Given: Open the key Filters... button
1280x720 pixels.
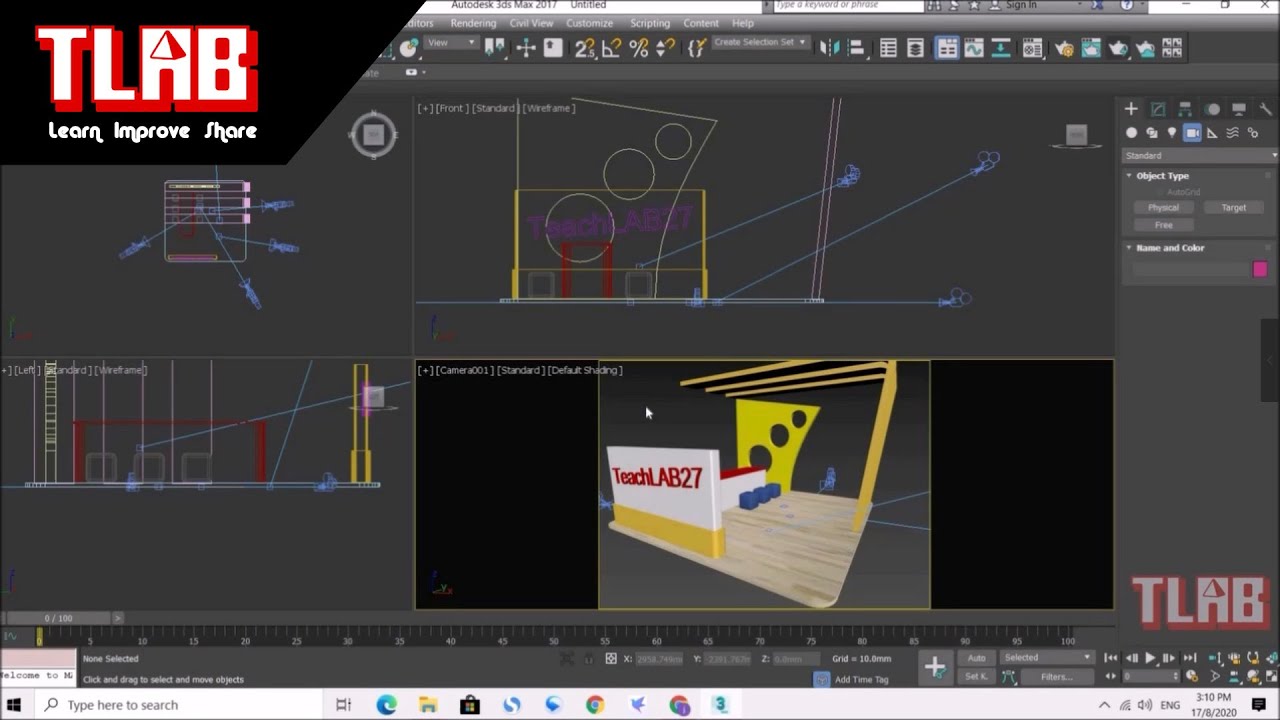Looking at the screenshot, I should [1056, 677].
